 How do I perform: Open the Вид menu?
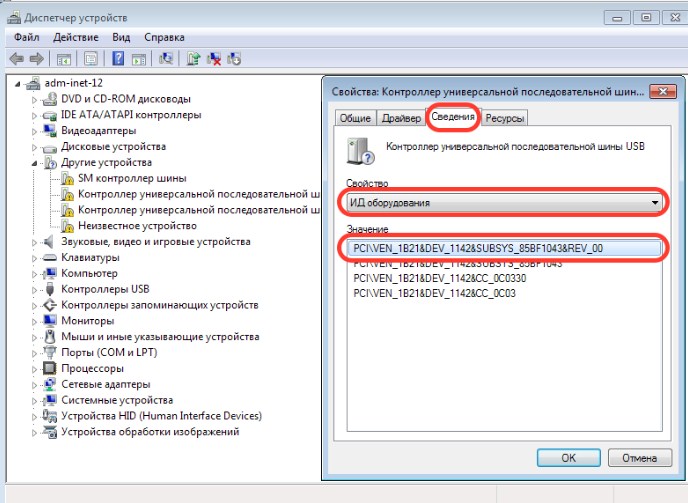[121, 37]
